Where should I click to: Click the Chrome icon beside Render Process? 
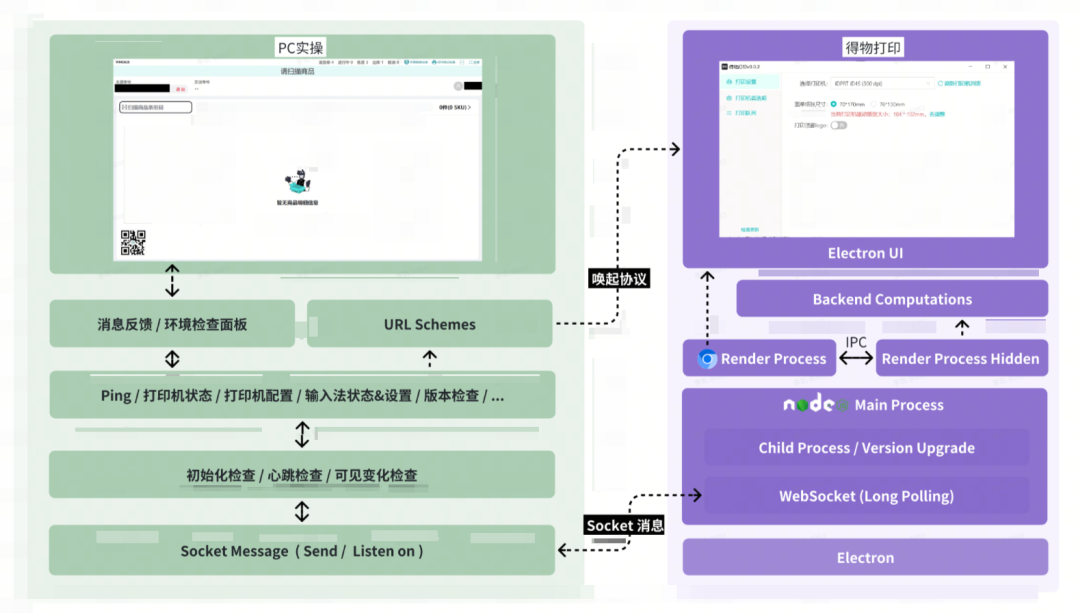(x=707, y=359)
